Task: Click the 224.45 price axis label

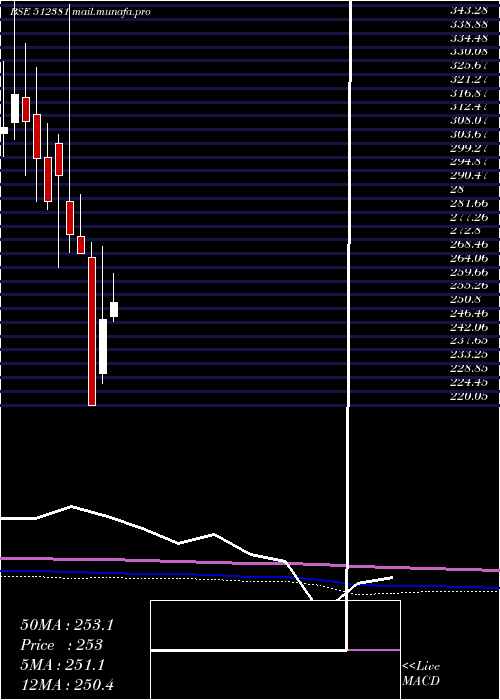Action: tap(469, 382)
